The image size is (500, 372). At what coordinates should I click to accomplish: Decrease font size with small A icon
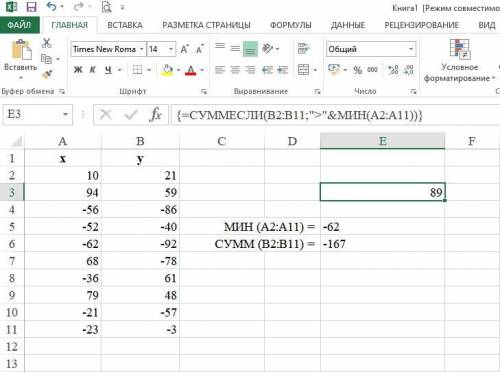(200, 49)
